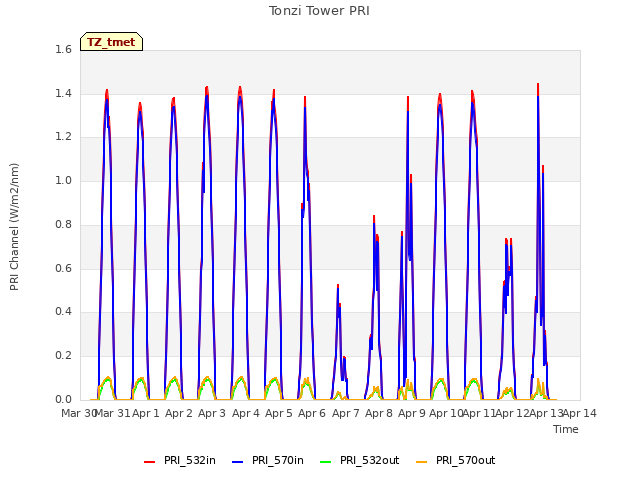Screen dimensions: 640x480
Task: Click the PRI_570out legend label
Action: 465,460
